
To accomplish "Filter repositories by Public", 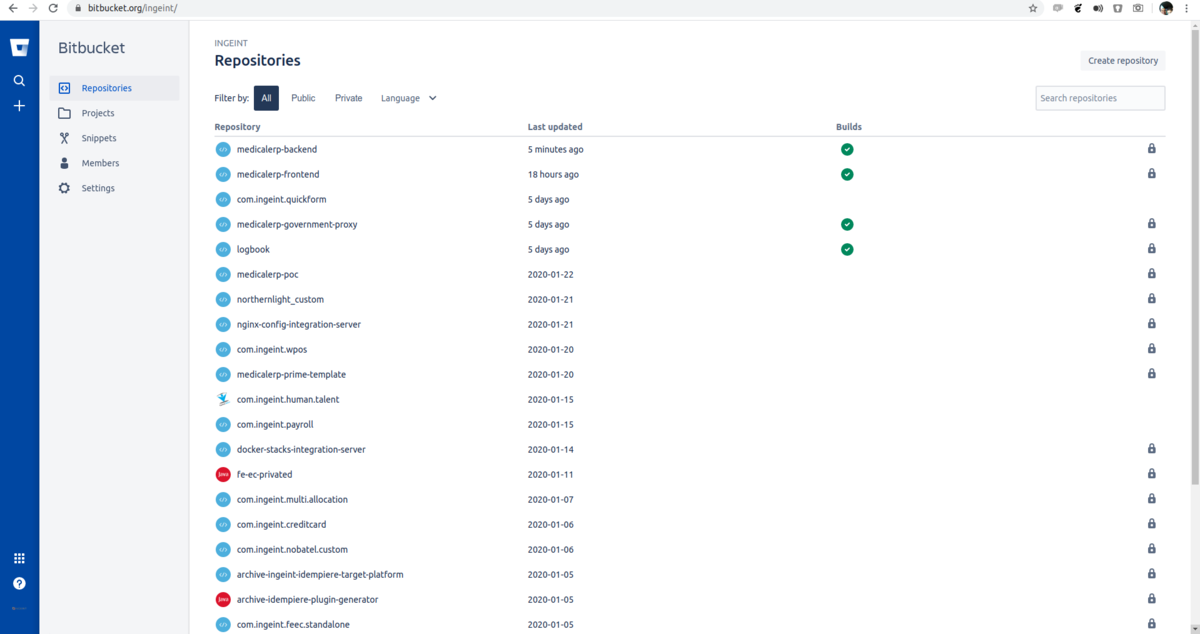I will point(303,98).
